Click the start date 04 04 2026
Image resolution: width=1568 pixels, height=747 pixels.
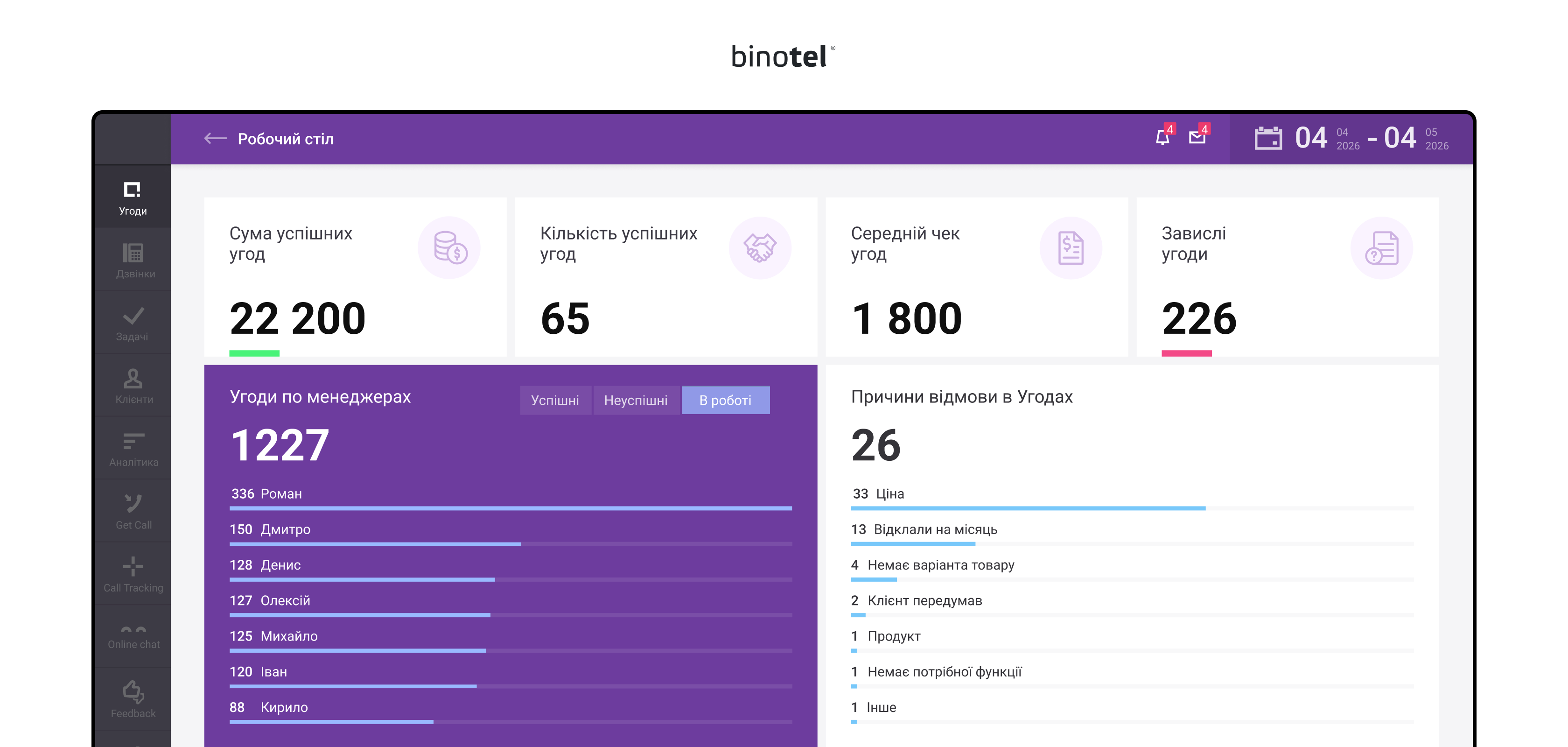point(1327,138)
